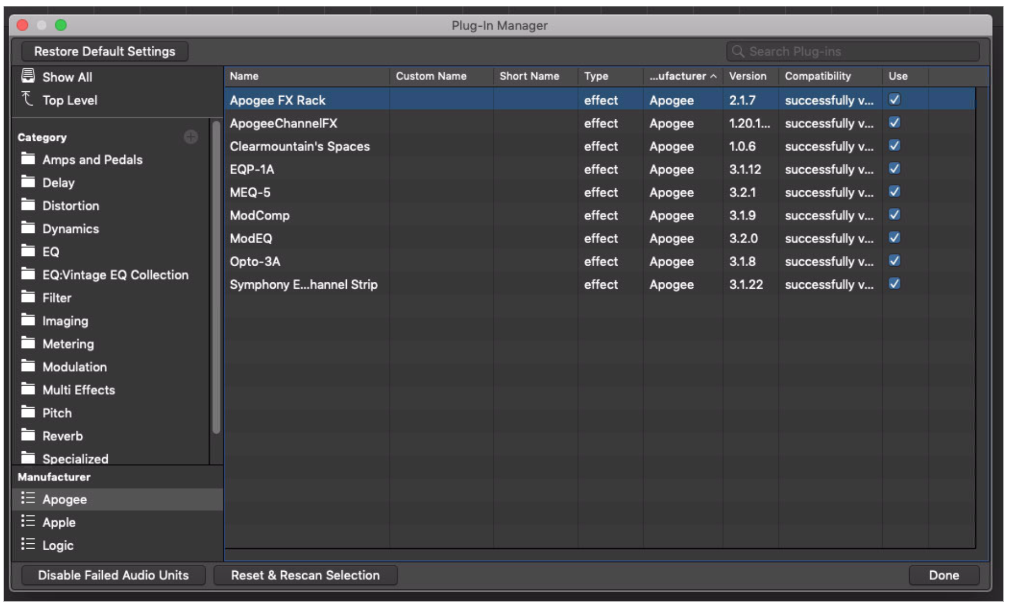Click Reset & Rescan Selection

pos(305,575)
